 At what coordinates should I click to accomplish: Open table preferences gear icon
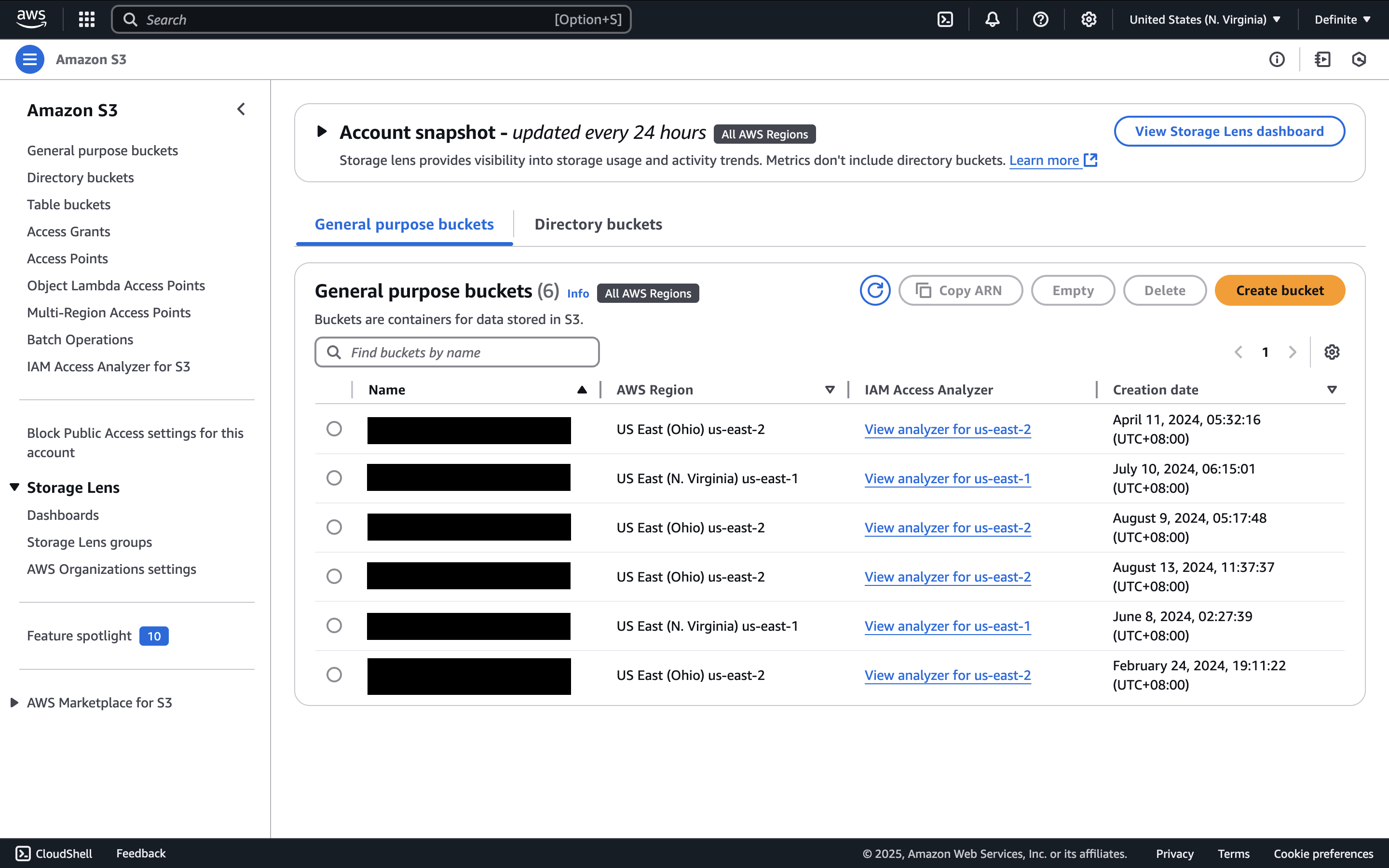point(1332,352)
